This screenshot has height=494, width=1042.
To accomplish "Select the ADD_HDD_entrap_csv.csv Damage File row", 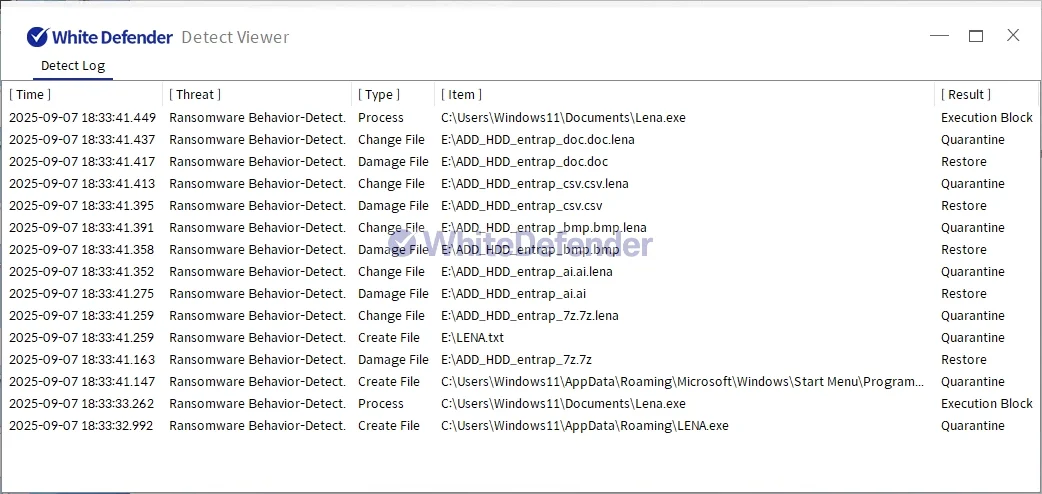I will click(521, 206).
